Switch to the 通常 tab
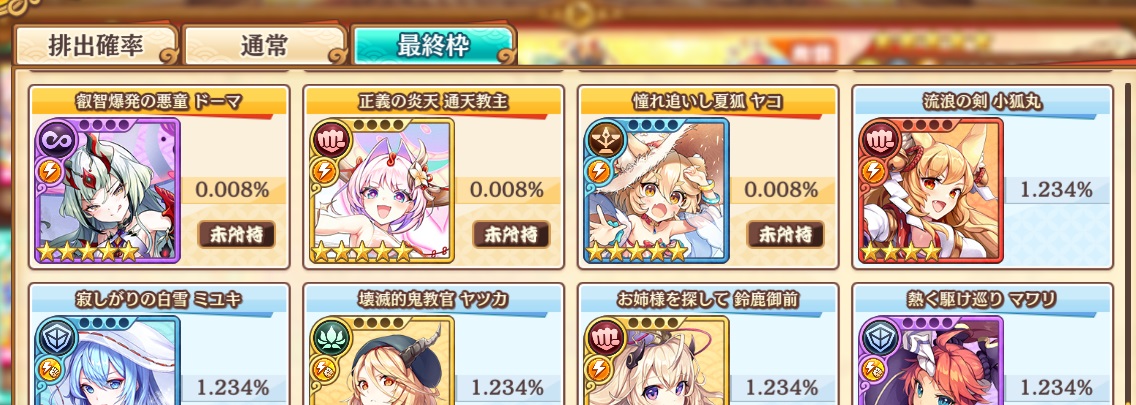 pyautogui.click(x=264, y=46)
